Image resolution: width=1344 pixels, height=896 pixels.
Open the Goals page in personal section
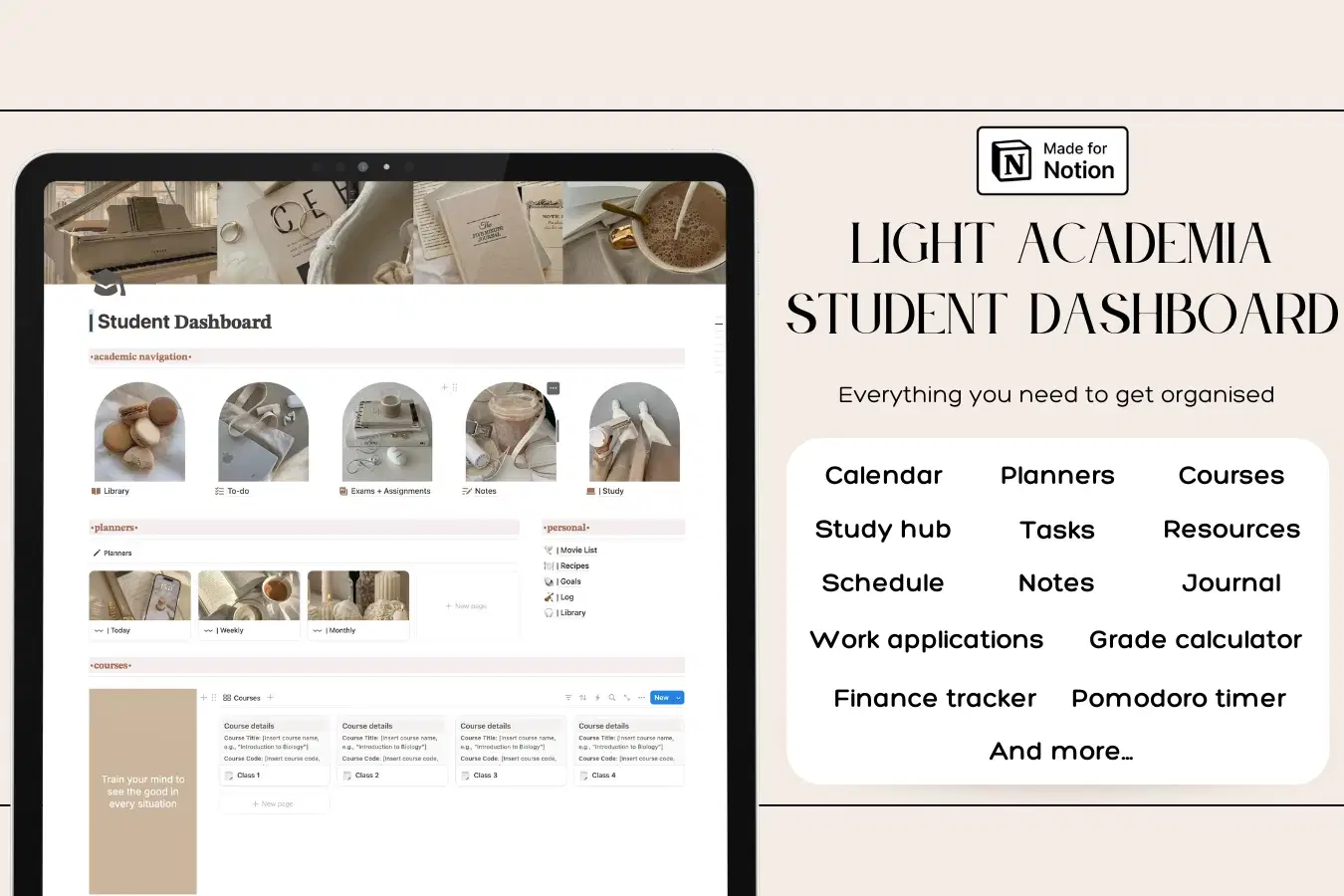coord(569,581)
